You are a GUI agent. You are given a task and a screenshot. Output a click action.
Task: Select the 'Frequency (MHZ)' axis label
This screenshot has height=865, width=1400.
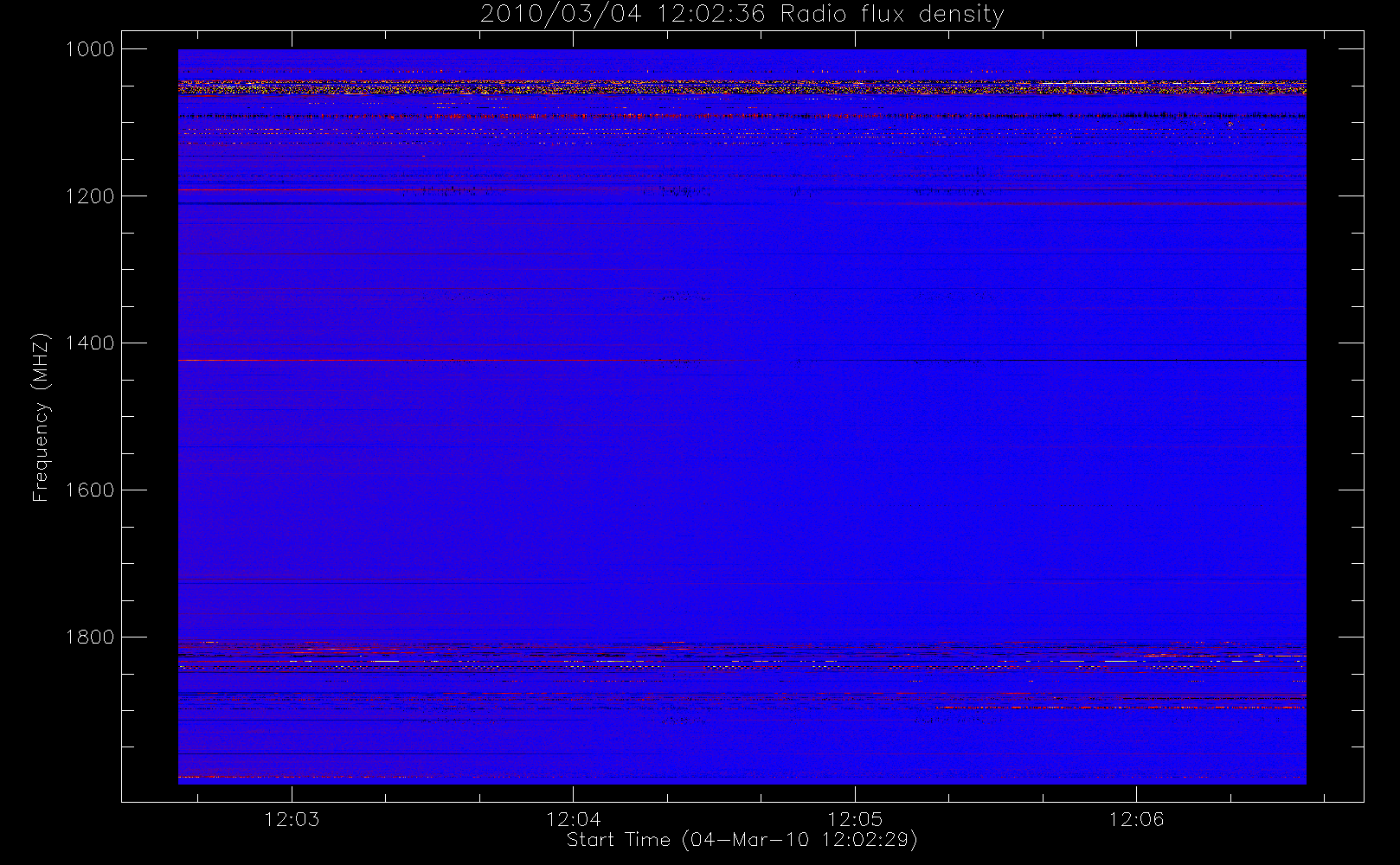[x=41, y=417]
